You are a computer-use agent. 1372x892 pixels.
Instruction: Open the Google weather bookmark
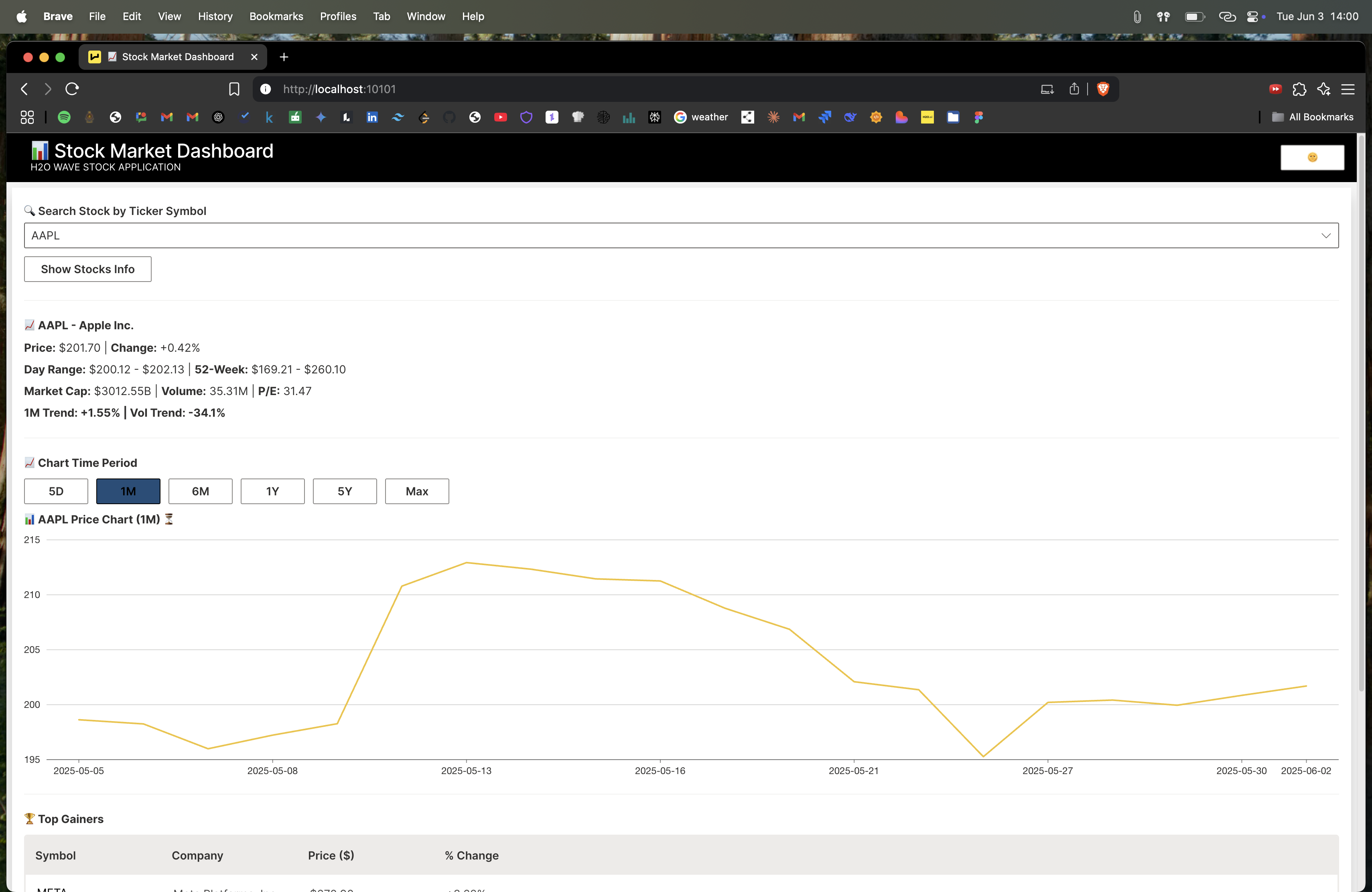701,117
